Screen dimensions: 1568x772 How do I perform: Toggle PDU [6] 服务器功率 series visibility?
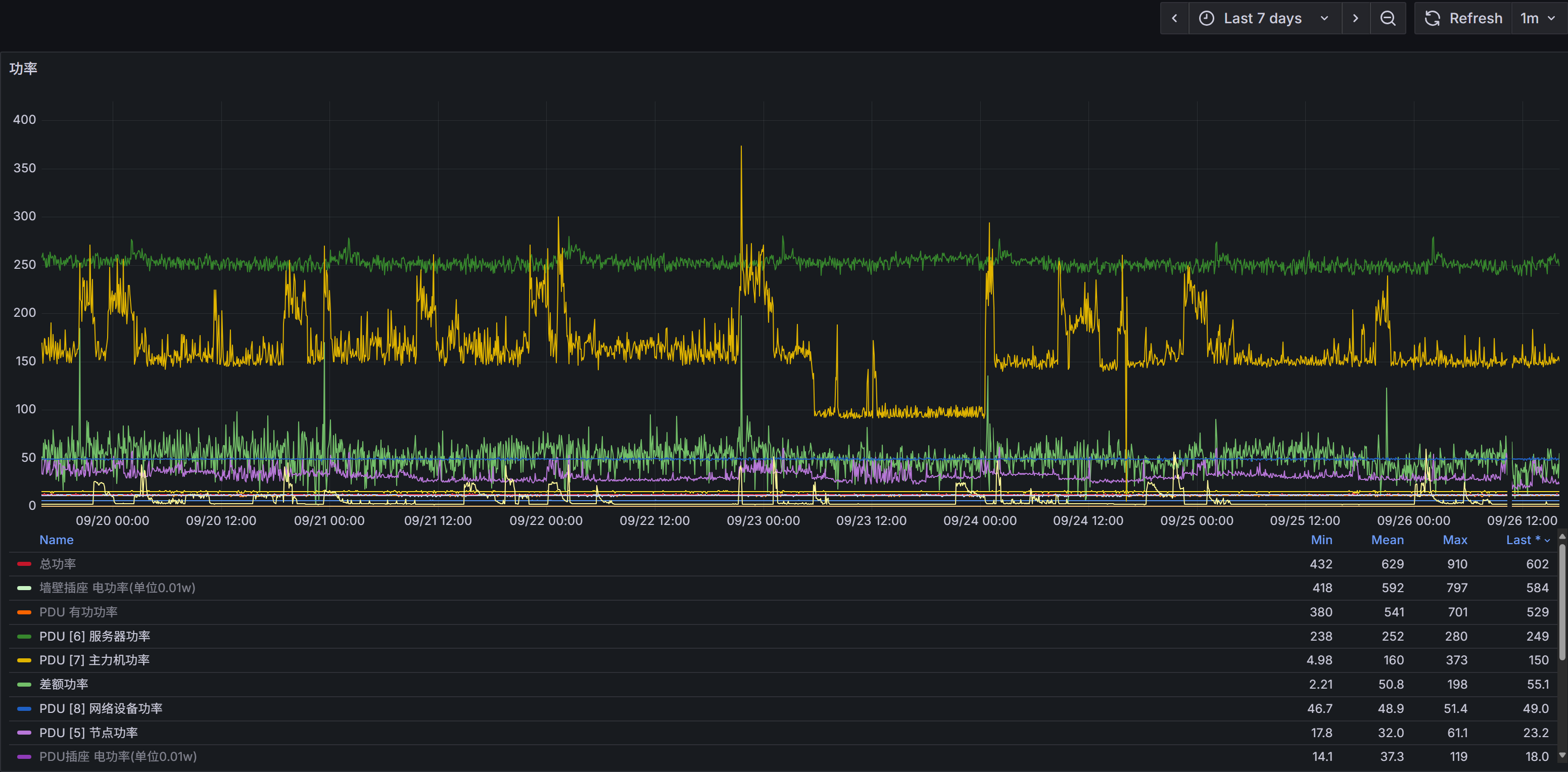[94, 636]
